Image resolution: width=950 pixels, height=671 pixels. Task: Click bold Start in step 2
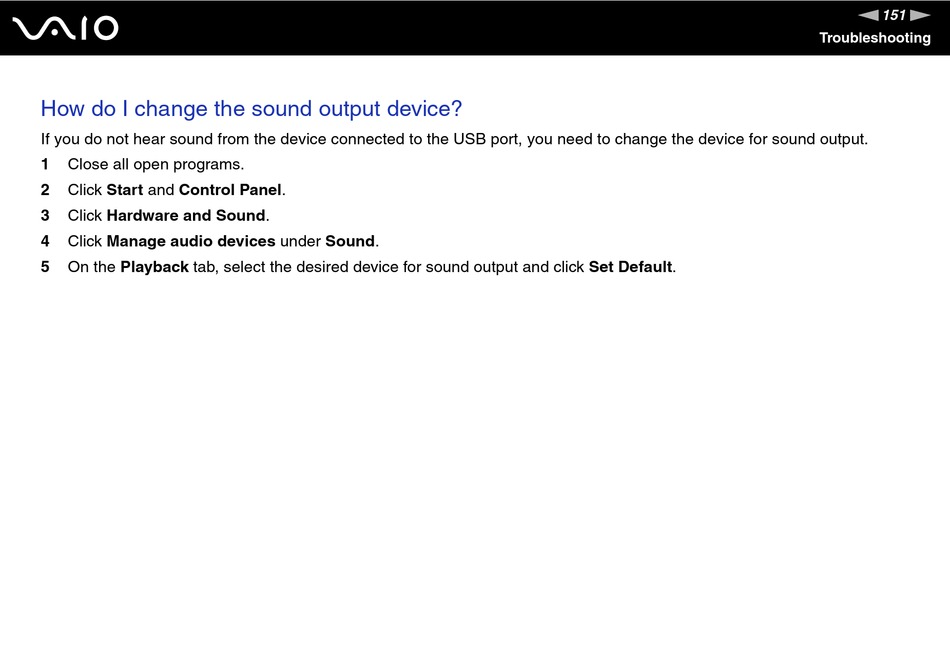coord(125,190)
